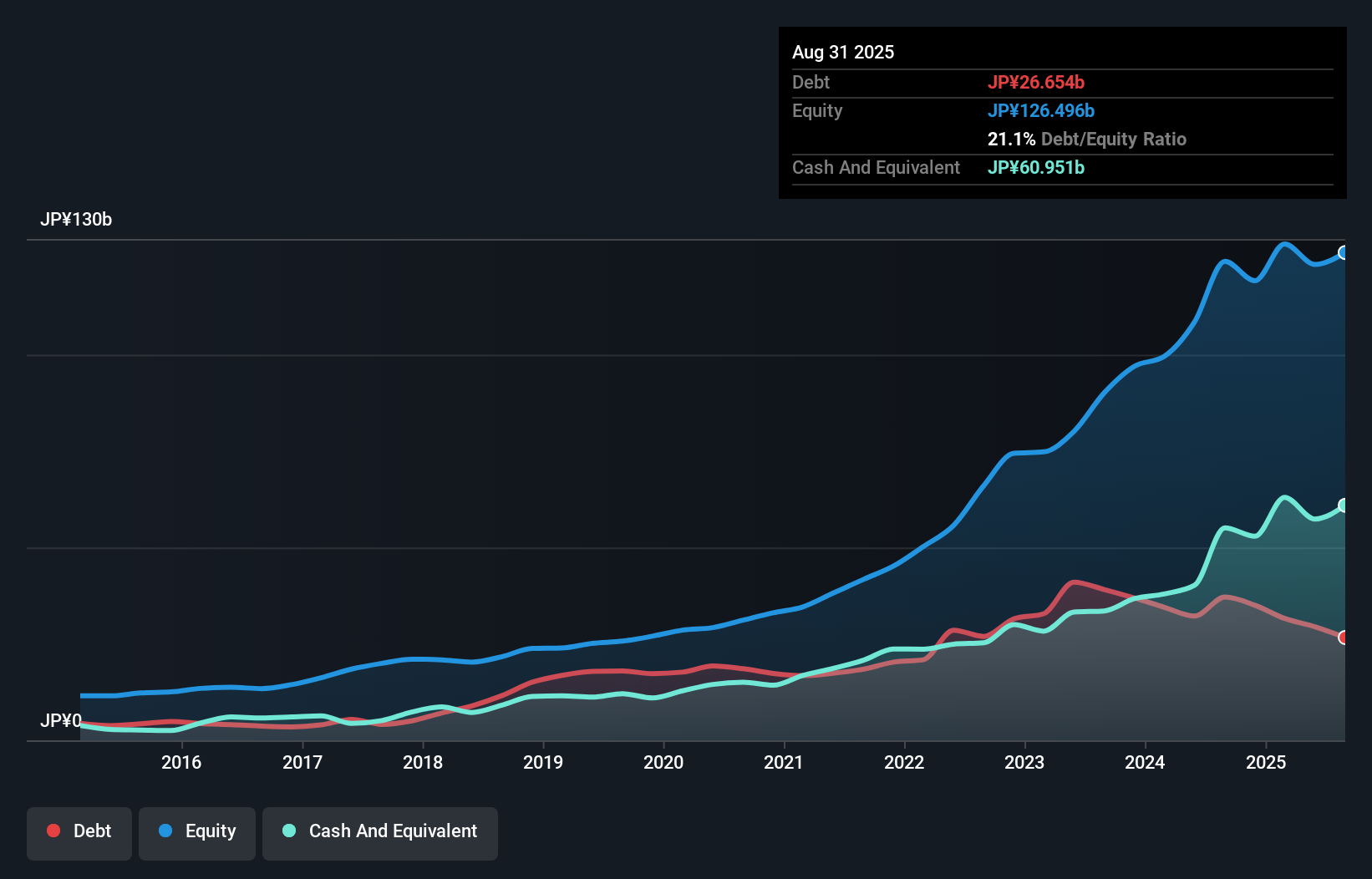Viewport: 1372px width, 879px height.
Task: Select the 2020 year label
Action: [663, 762]
